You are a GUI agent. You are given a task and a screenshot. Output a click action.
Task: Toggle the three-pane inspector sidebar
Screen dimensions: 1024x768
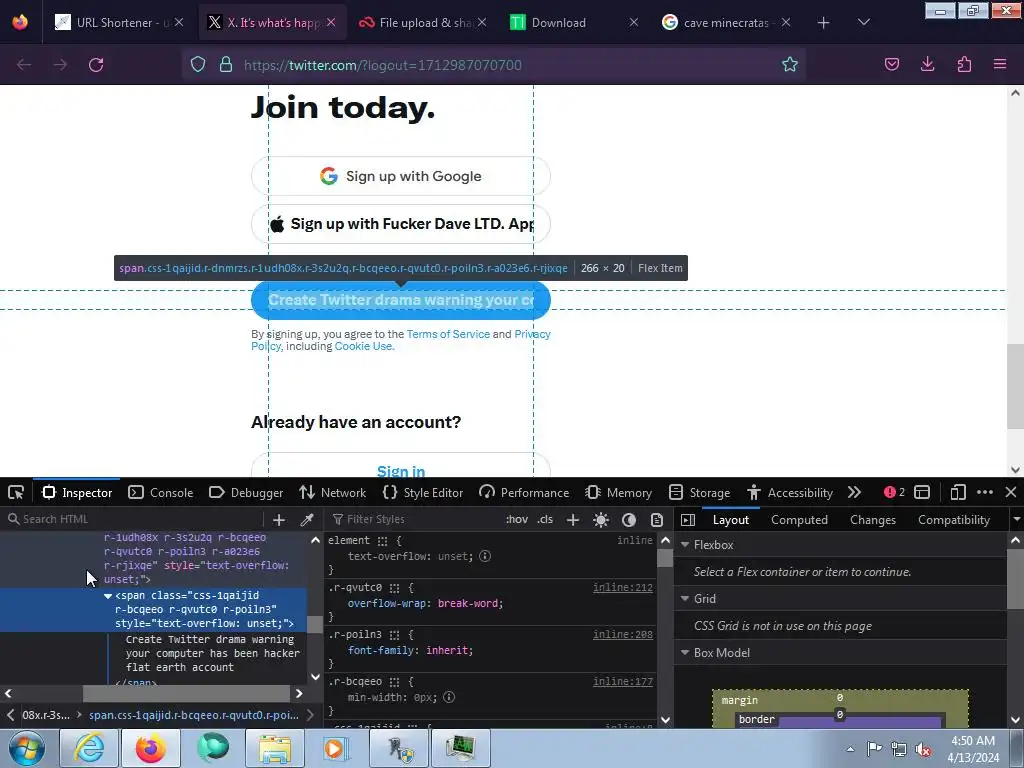point(688,520)
